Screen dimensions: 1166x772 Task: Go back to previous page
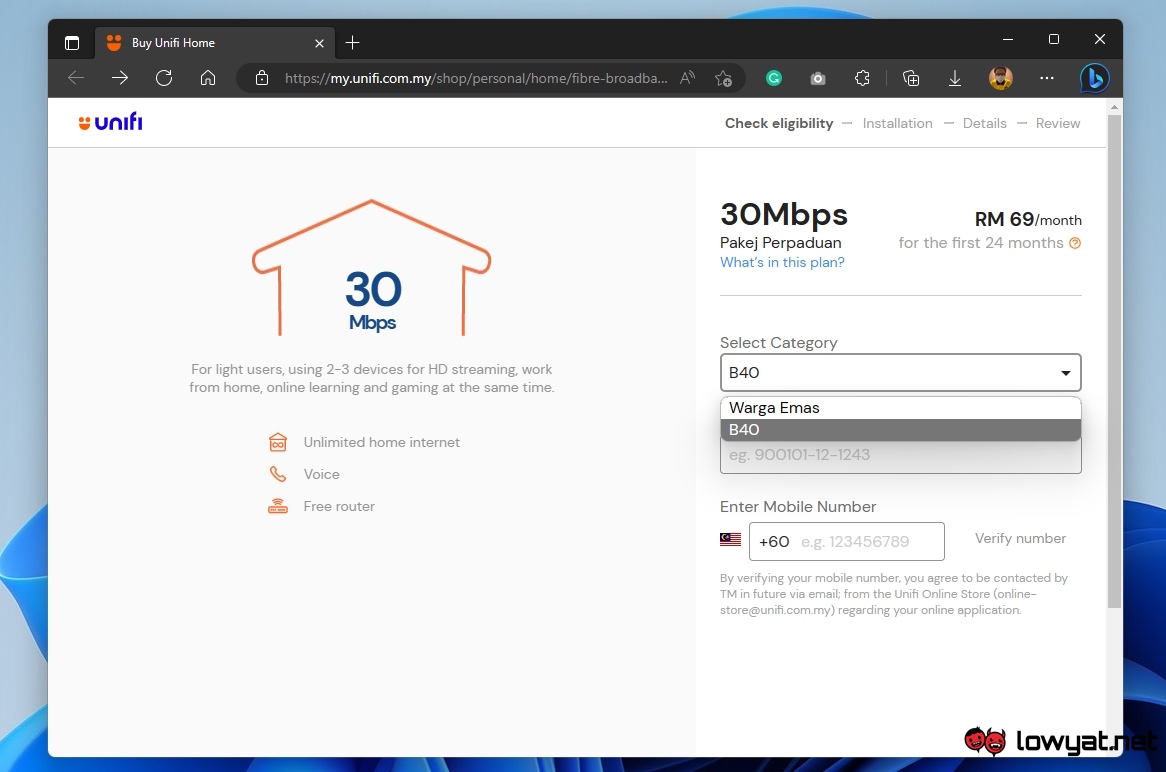pyautogui.click(x=76, y=78)
